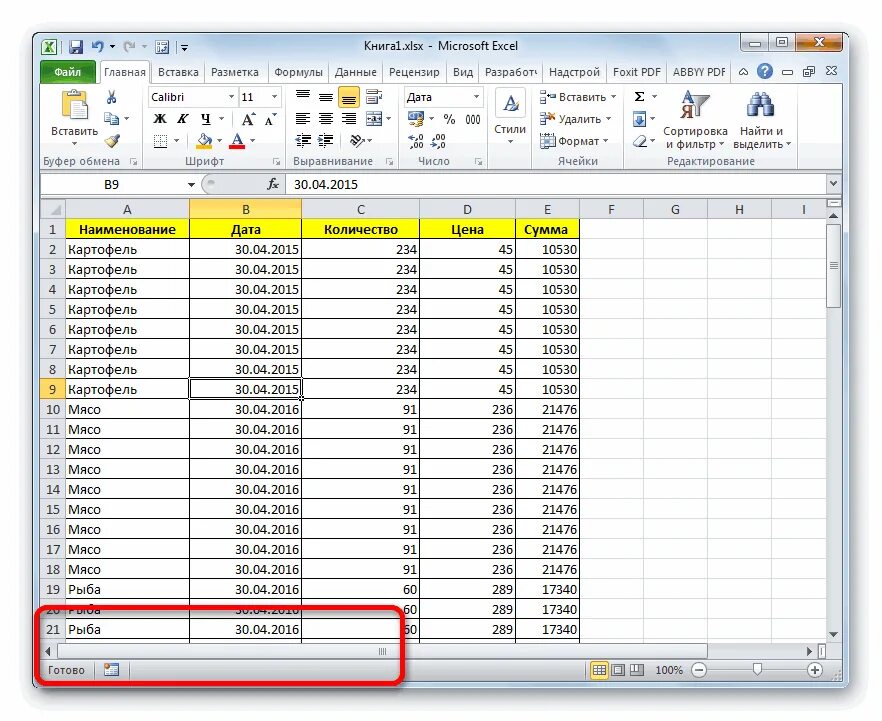Open Customize Quick Access Toolbar dropdown
The image size is (882, 721).
click(x=184, y=48)
